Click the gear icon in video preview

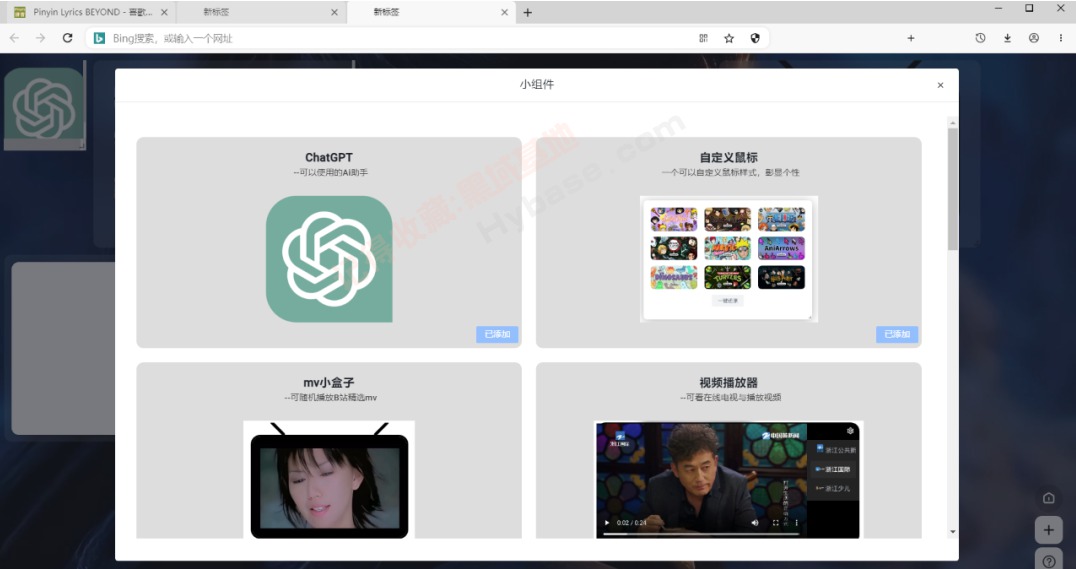tap(850, 431)
